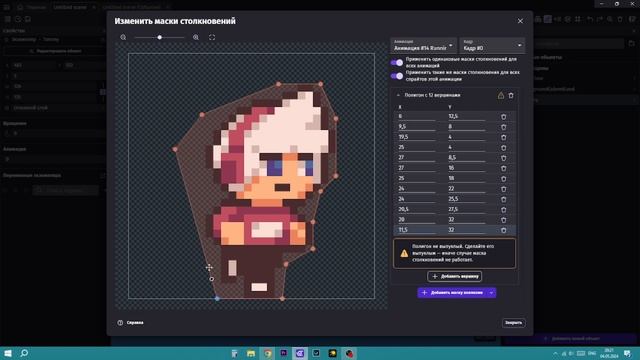Screen dimensions: 640x360
Task: Click the non-convex polygon warning message
Action: click(x=454, y=253)
